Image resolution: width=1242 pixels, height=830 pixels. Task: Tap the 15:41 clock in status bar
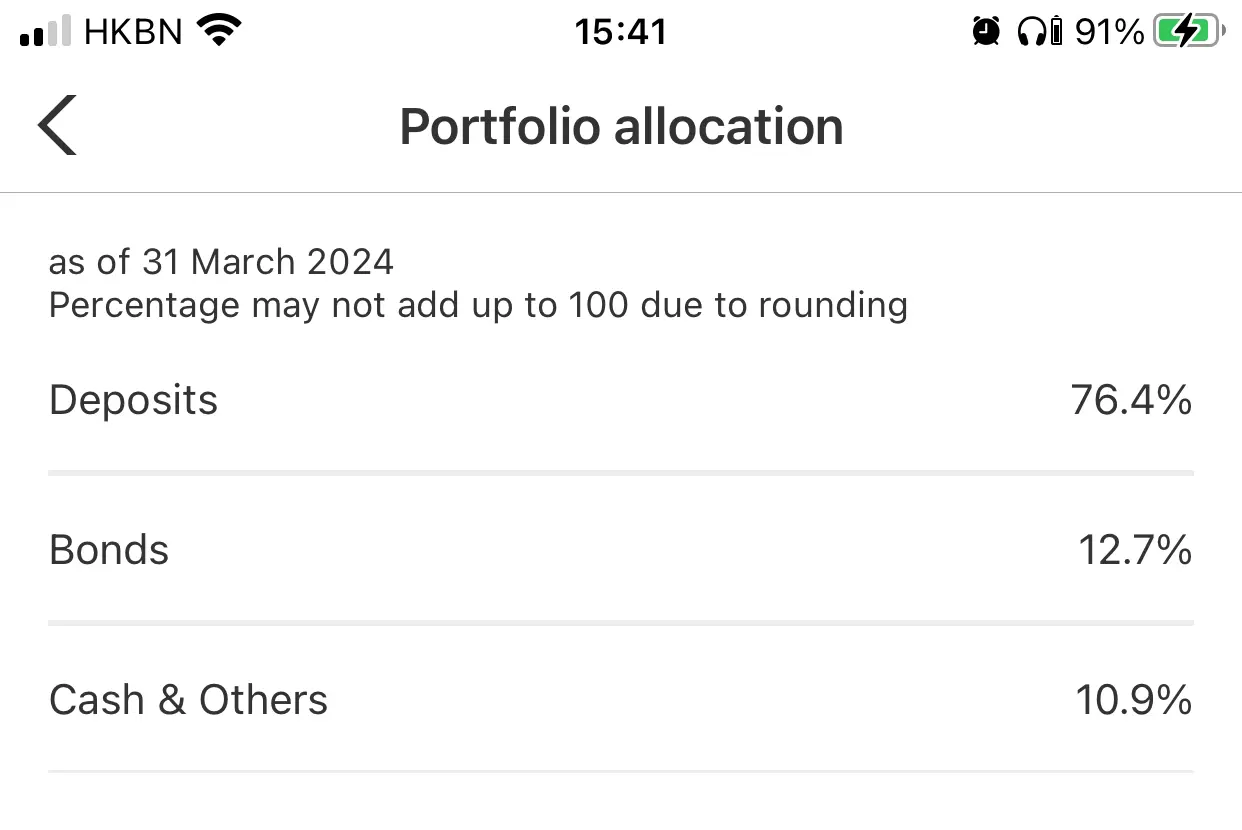(621, 32)
